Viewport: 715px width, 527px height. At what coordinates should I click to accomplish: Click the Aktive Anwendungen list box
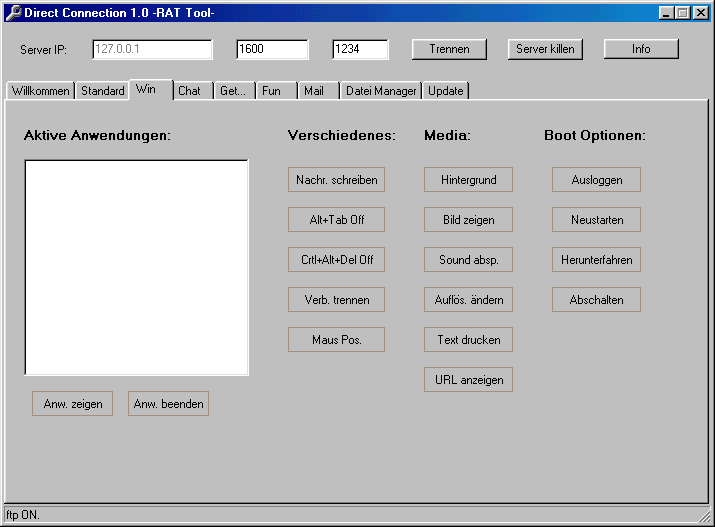click(x=136, y=268)
